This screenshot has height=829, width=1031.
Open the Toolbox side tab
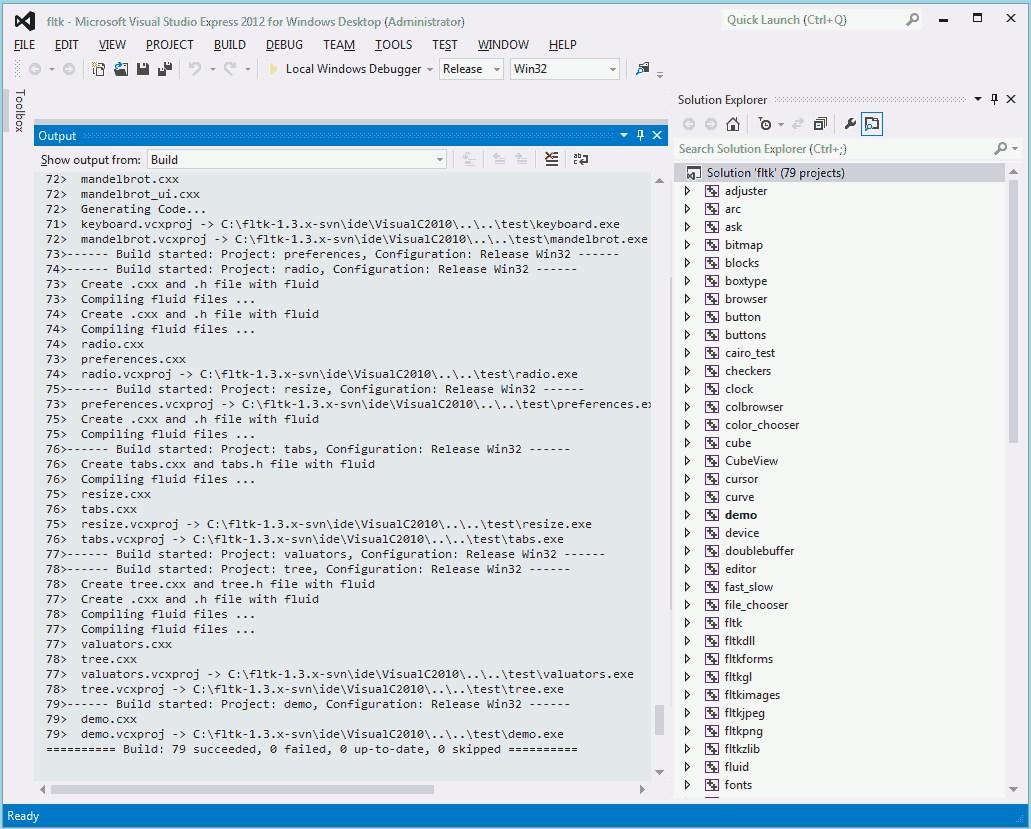20,110
